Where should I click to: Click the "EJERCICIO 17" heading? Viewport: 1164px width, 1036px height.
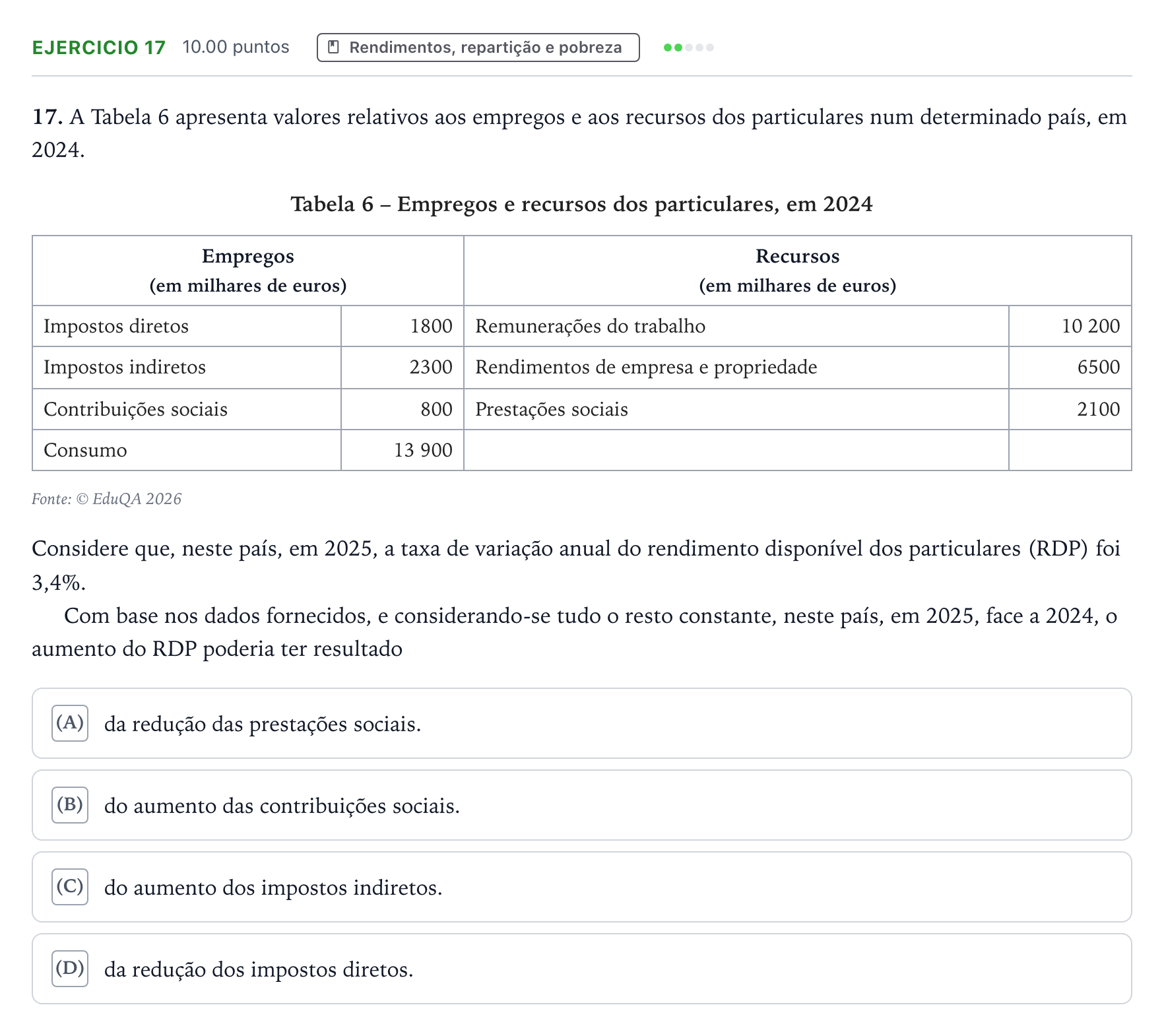tap(99, 48)
